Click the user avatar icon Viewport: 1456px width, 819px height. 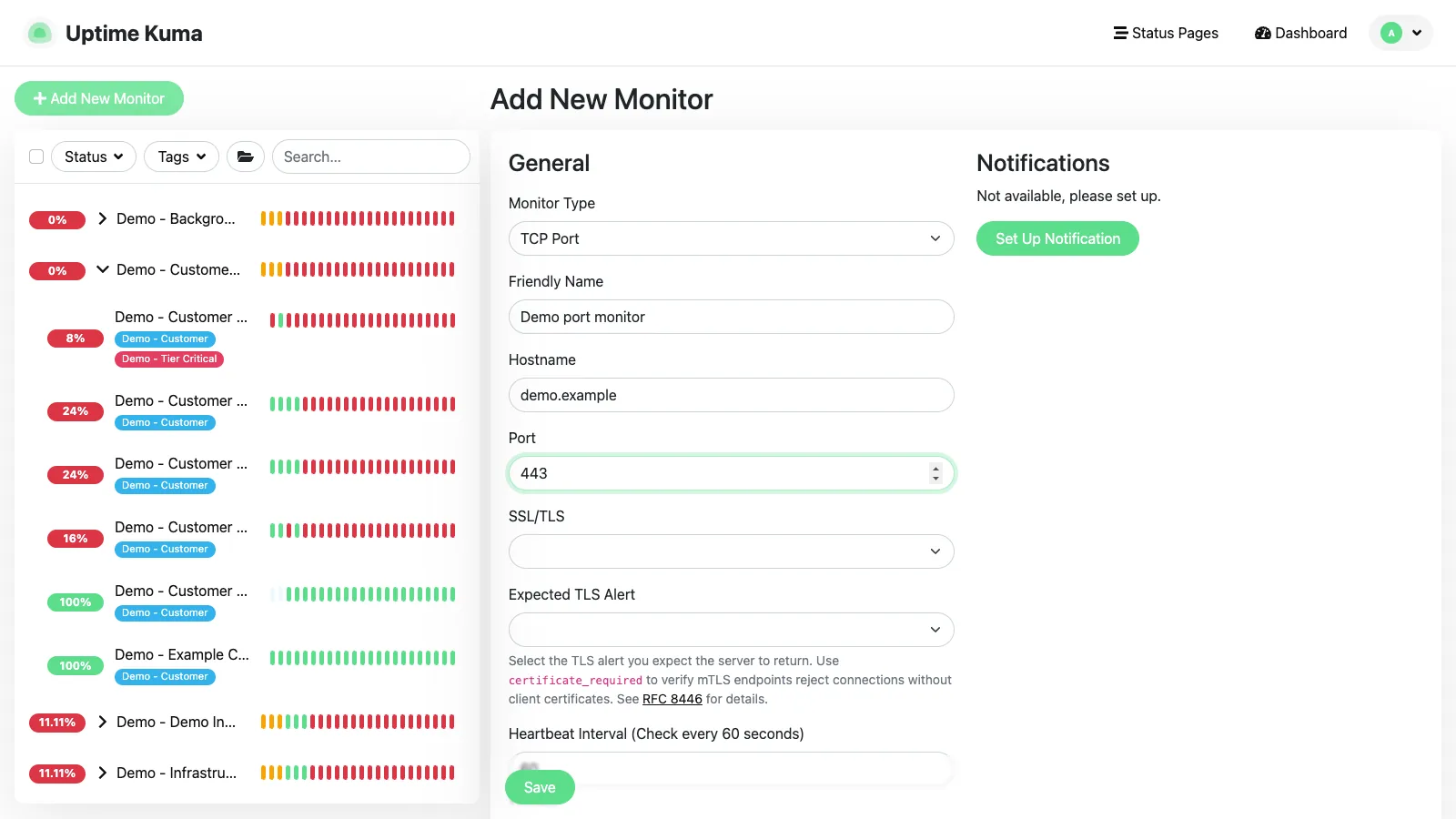pos(1390,33)
